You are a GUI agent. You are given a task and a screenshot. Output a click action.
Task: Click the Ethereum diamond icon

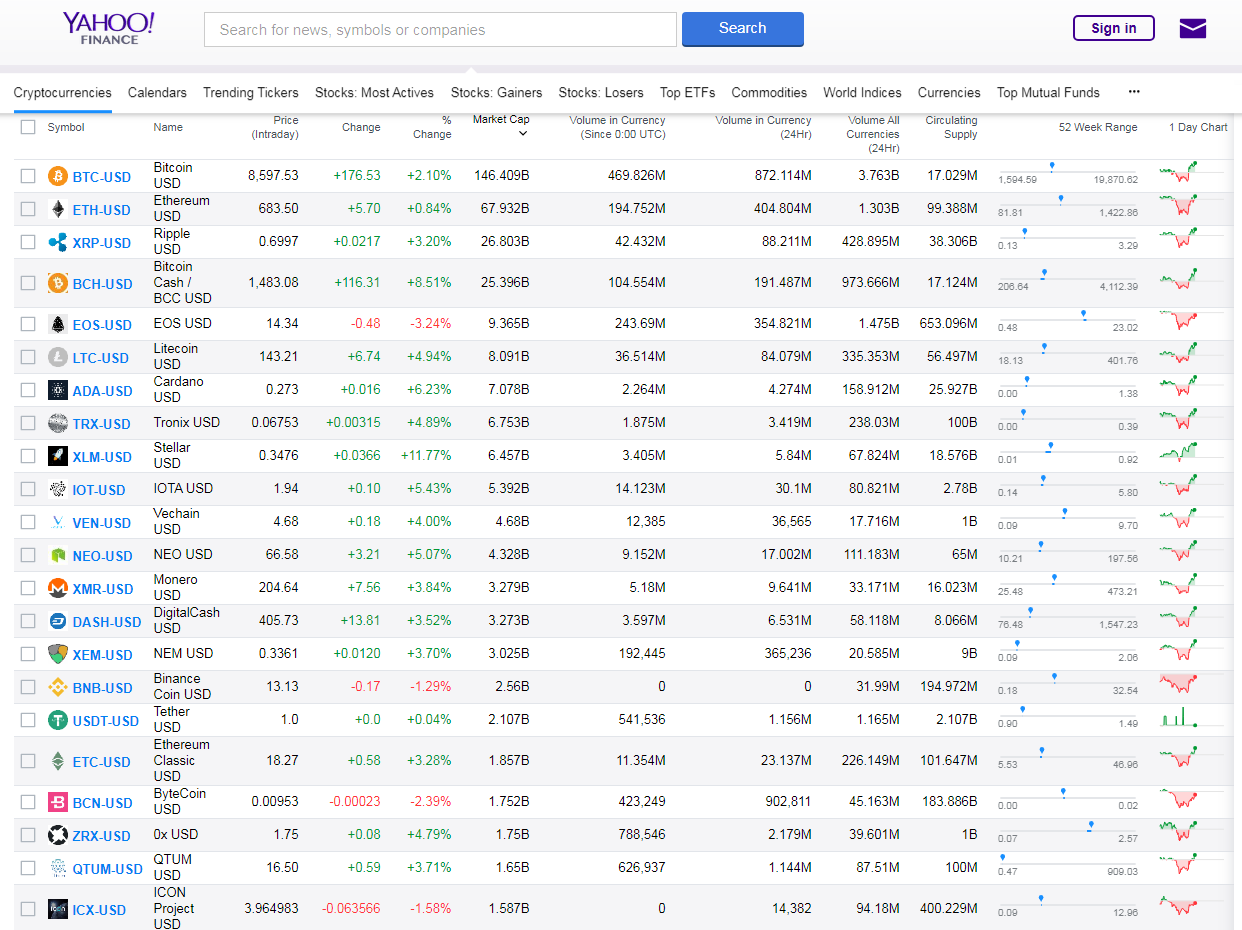pyautogui.click(x=58, y=210)
